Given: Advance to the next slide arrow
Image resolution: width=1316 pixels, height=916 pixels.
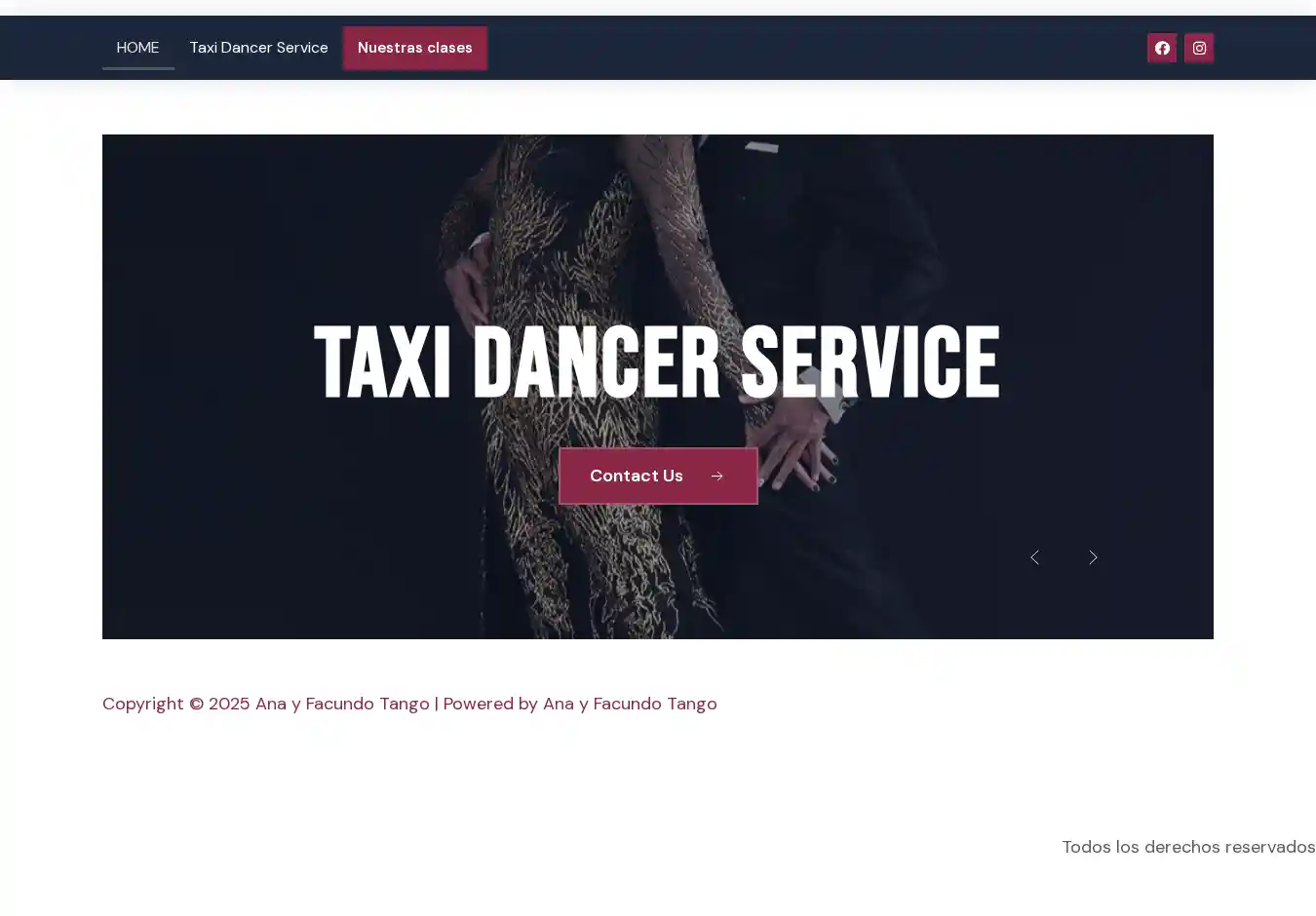Looking at the screenshot, I should click(1093, 557).
